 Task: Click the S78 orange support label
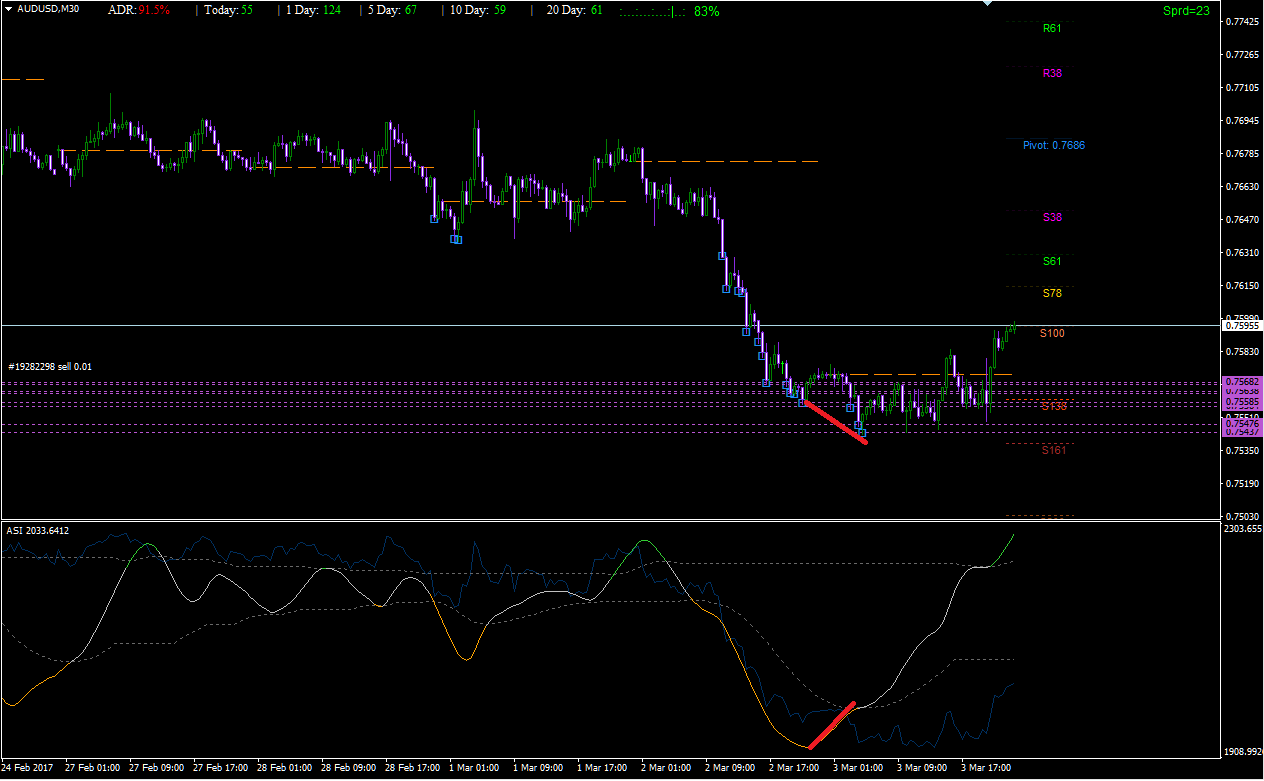1052,293
